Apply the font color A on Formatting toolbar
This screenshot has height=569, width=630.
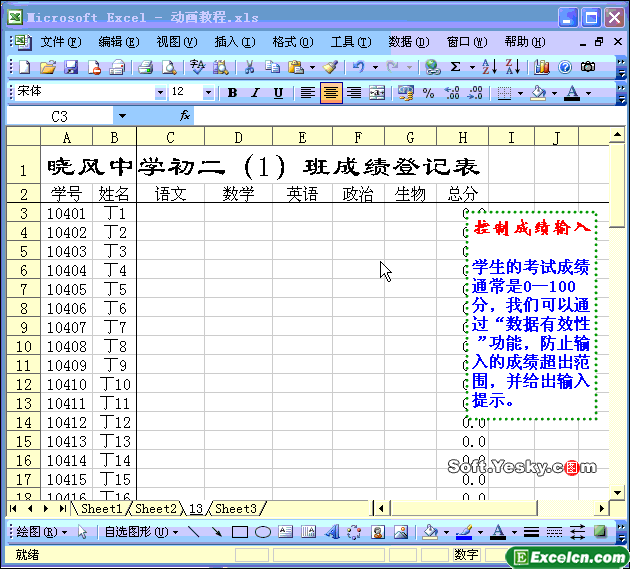coord(572,93)
